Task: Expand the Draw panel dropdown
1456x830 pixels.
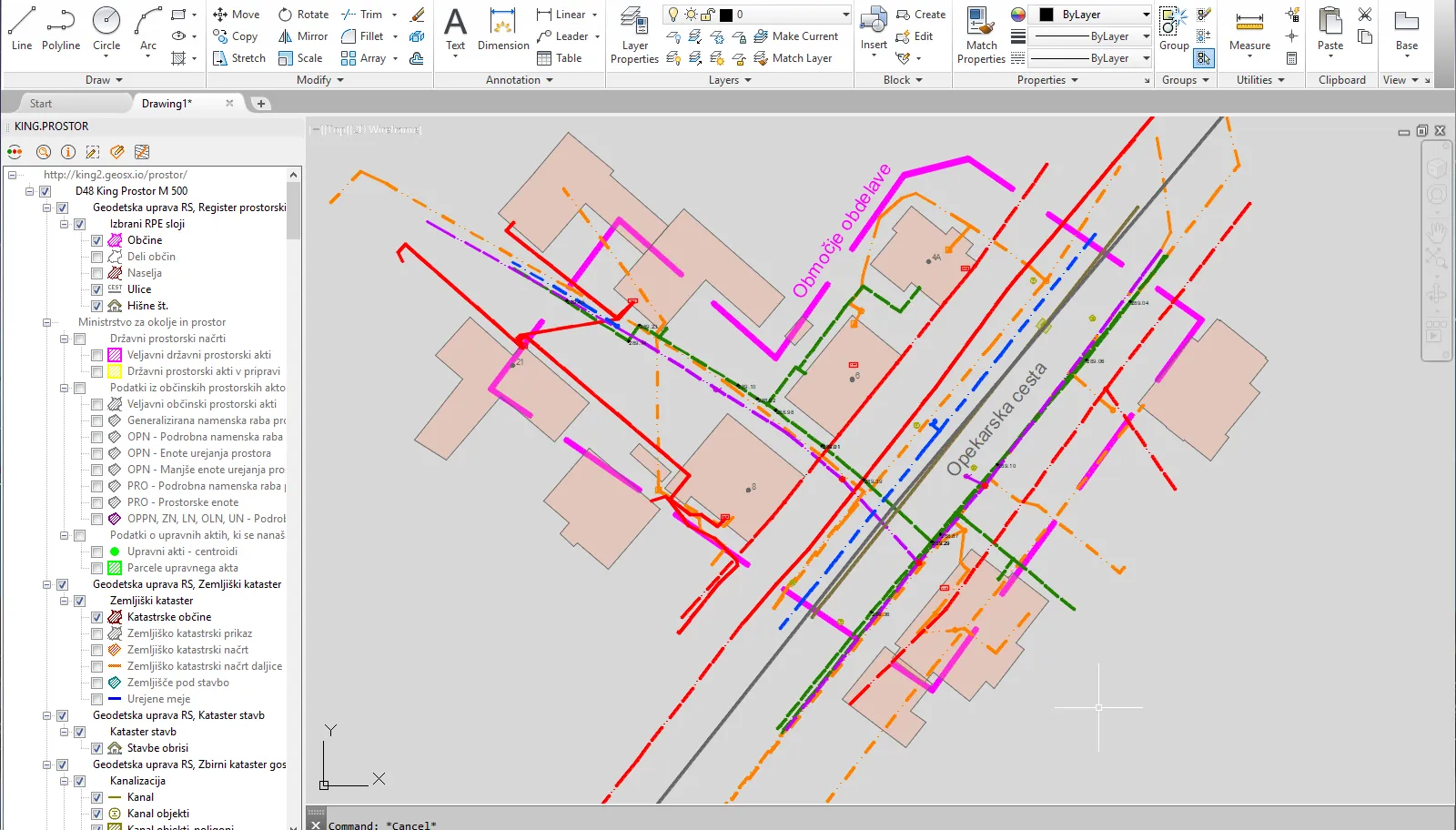Action: pos(104,80)
